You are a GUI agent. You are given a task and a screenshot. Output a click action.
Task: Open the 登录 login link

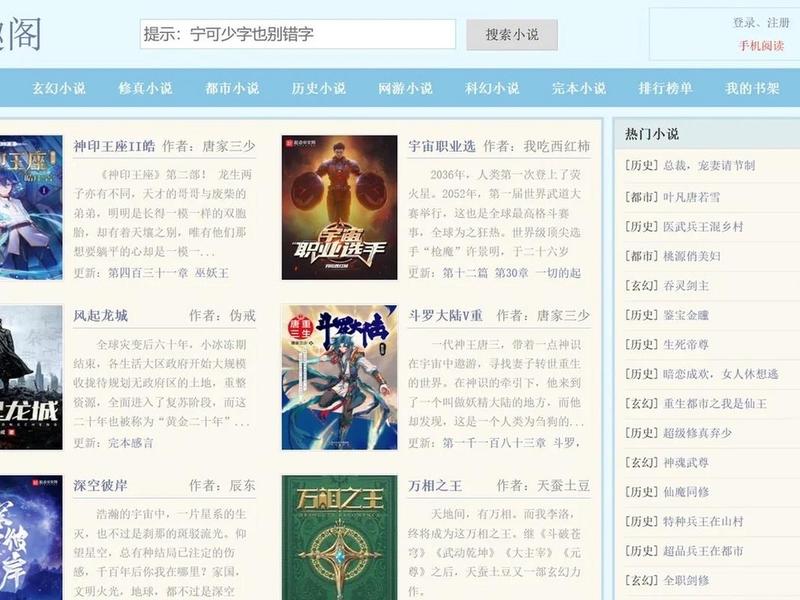[x=744, y=22]
